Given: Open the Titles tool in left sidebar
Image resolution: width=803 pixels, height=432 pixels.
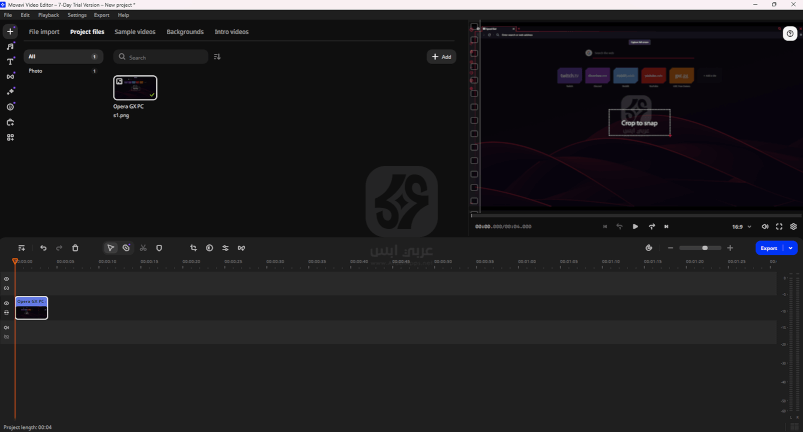Looking at the screenshot, I should click(x=10, y=61).
